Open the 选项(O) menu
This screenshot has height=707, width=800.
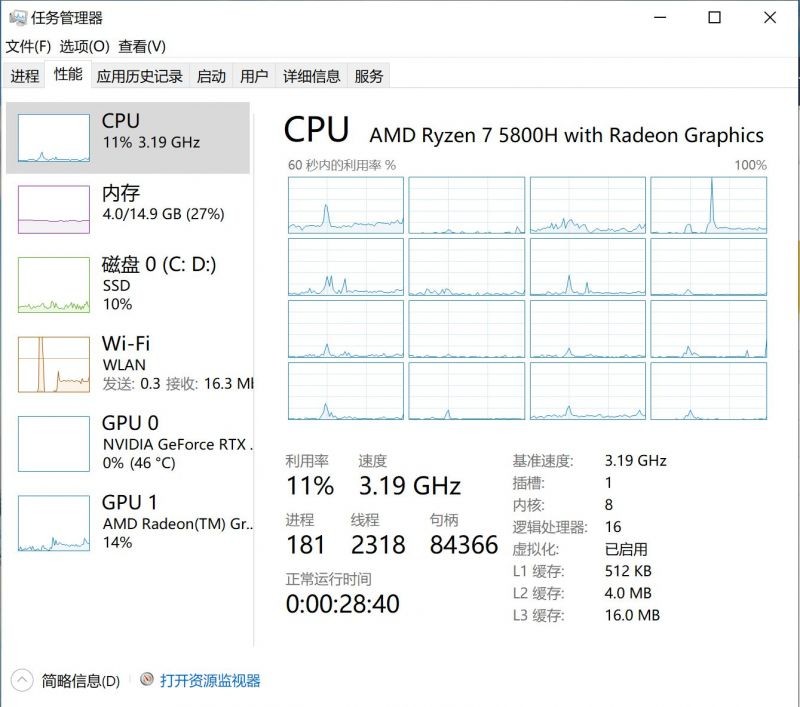pos(84,46)
